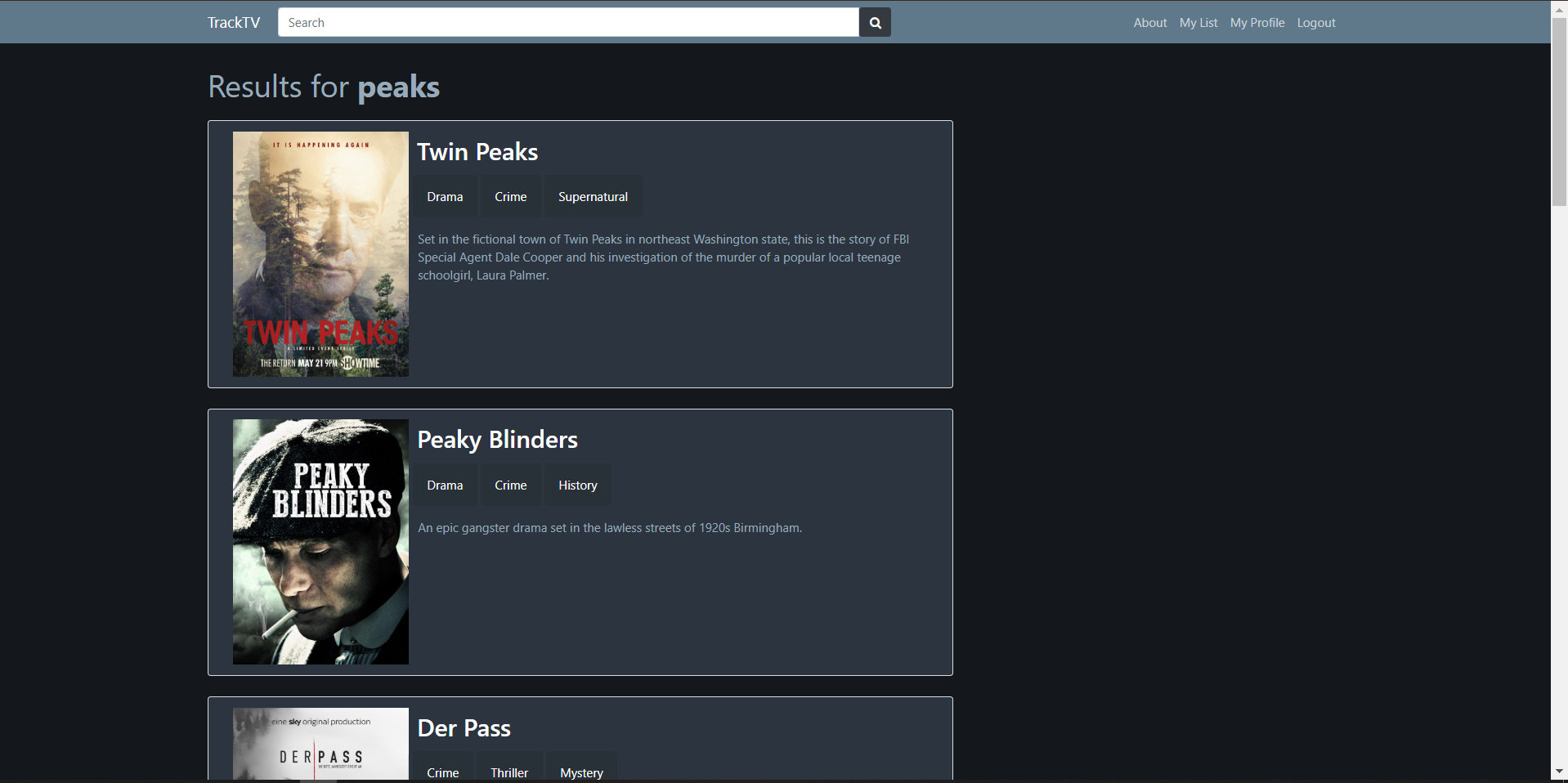Open the Twin Peaks title
Viewport: 1568px width, 783px height.
click(x=477, y=152)
